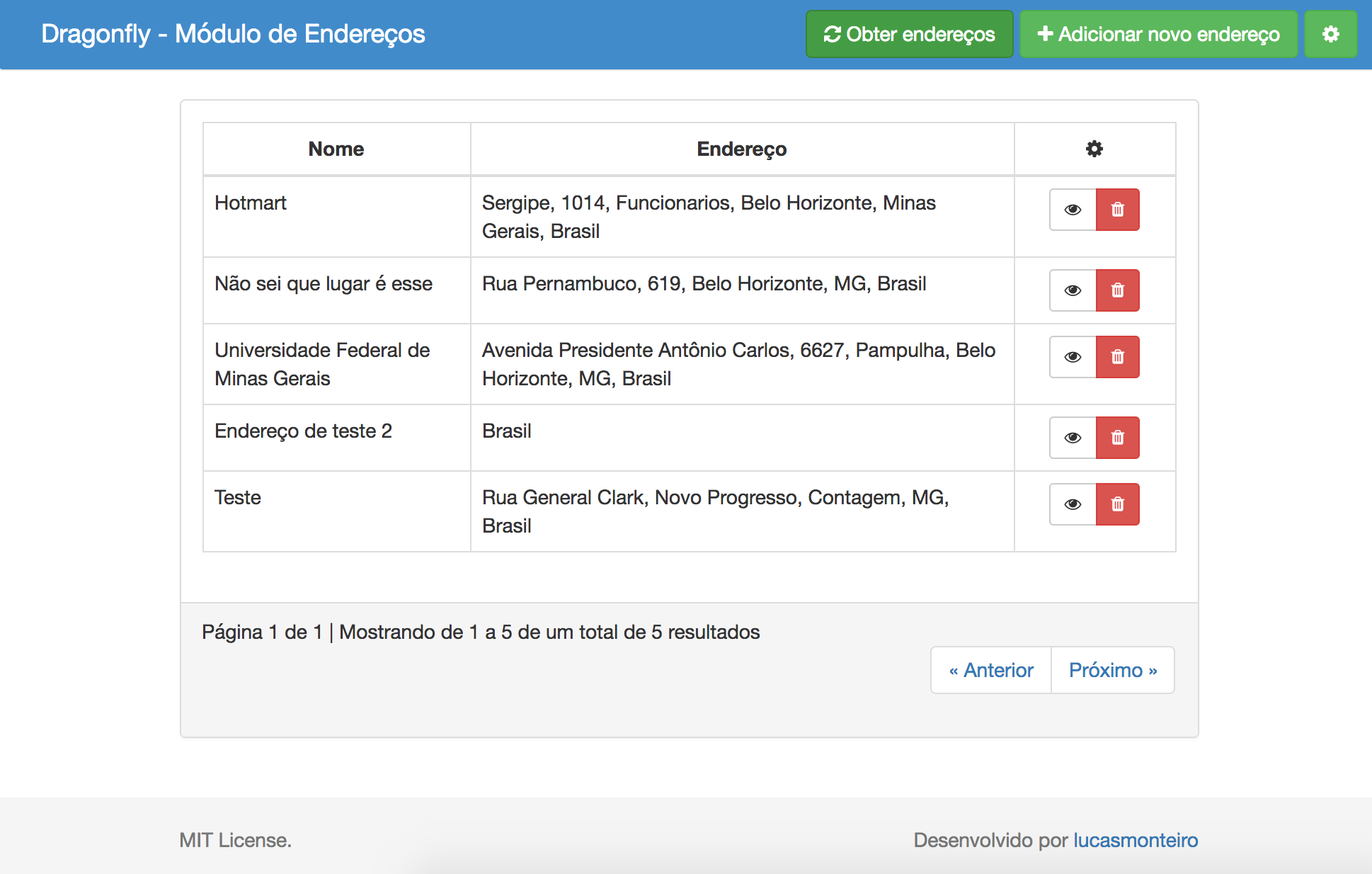Viewport: 1372px width, 874px height.
Task: Click Obter endereços refresh button
Action: pos(909,34)
